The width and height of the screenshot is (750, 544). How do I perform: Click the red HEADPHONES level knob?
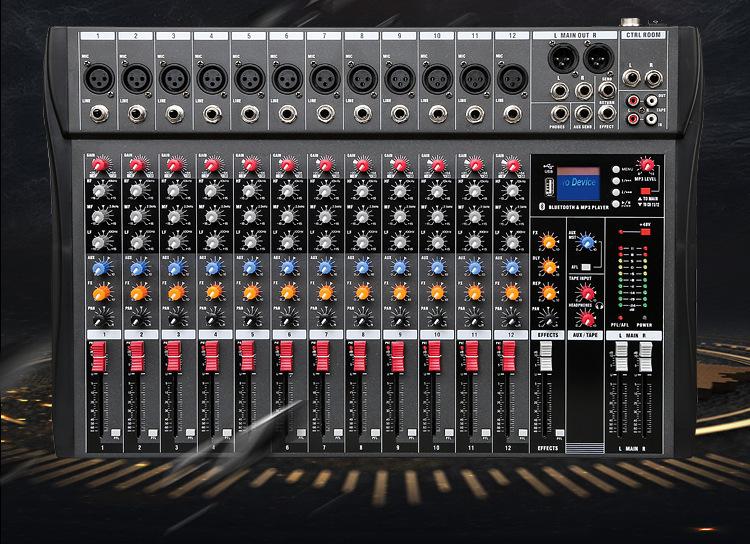pyautogui.click(x=585, y=317)
